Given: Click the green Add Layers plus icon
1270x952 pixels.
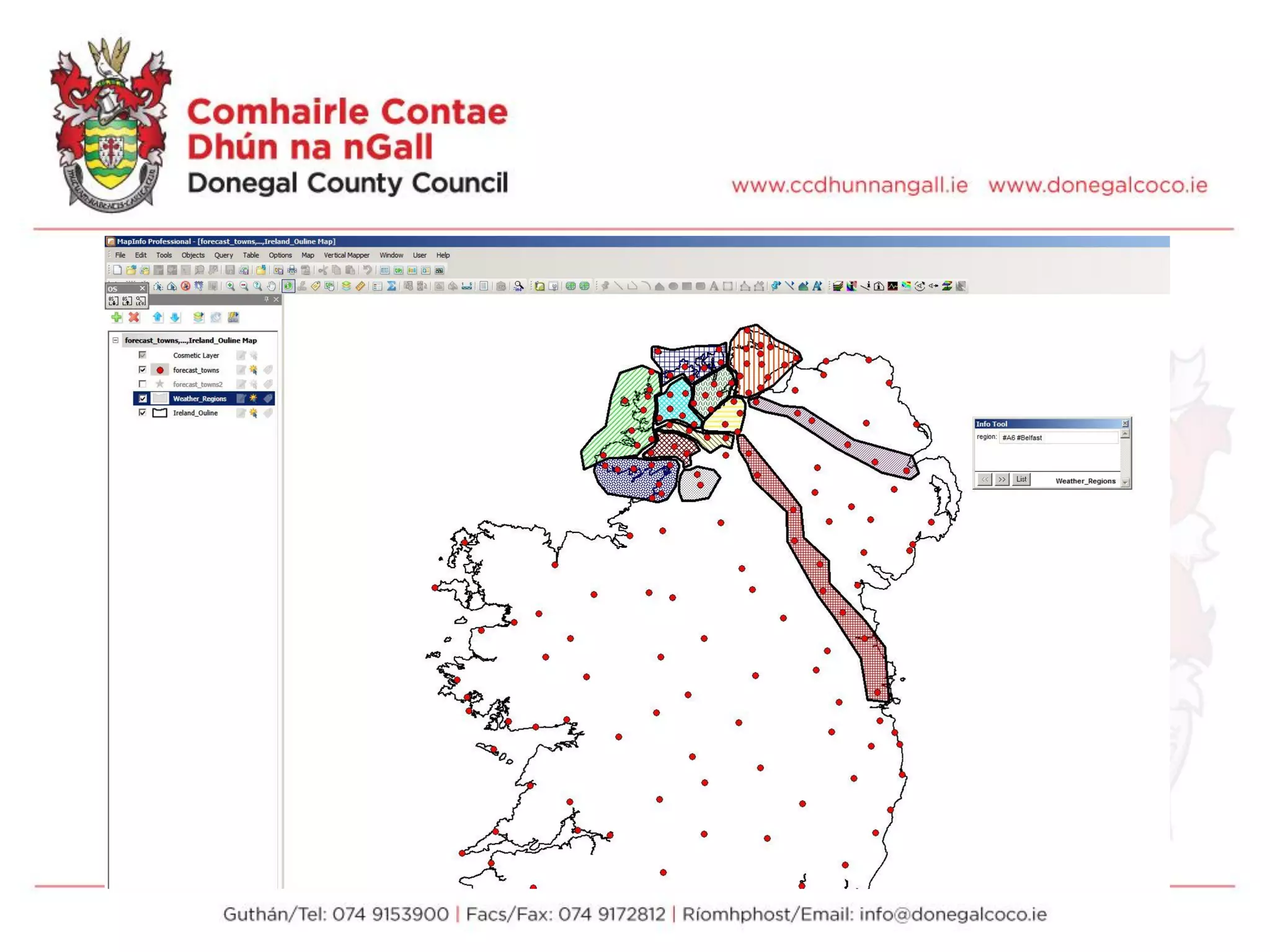Looking at the screenshot, I should tap(117, 317).
